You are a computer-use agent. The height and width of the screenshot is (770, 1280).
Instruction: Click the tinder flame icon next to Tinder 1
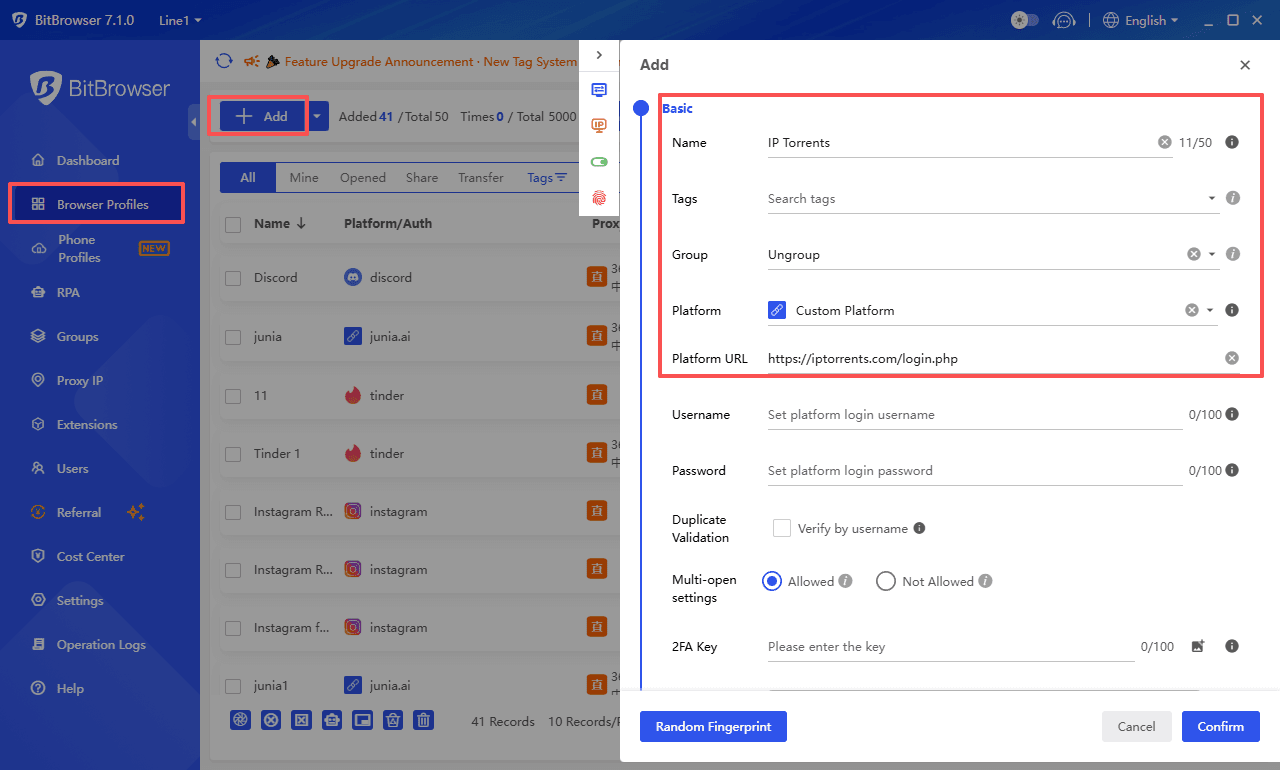tap(352, 453)
